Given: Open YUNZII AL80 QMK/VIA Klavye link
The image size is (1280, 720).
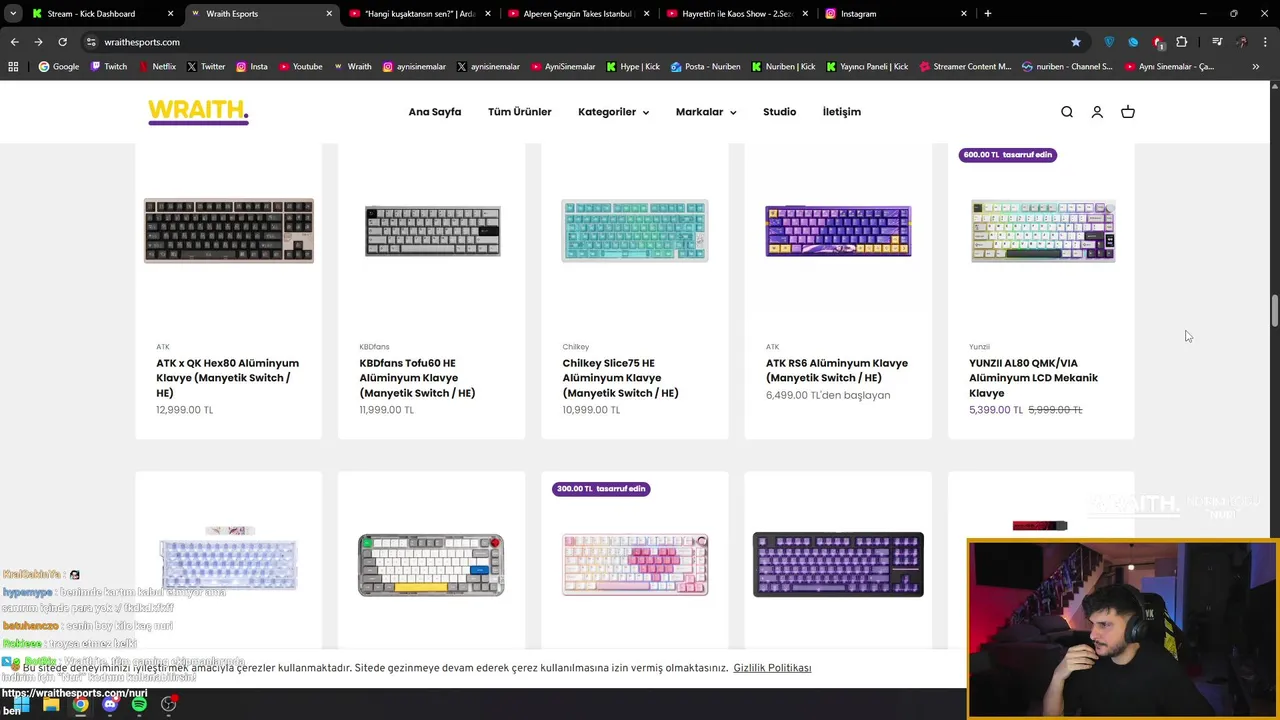Looking at the screenshot, I should point(1033,378).
